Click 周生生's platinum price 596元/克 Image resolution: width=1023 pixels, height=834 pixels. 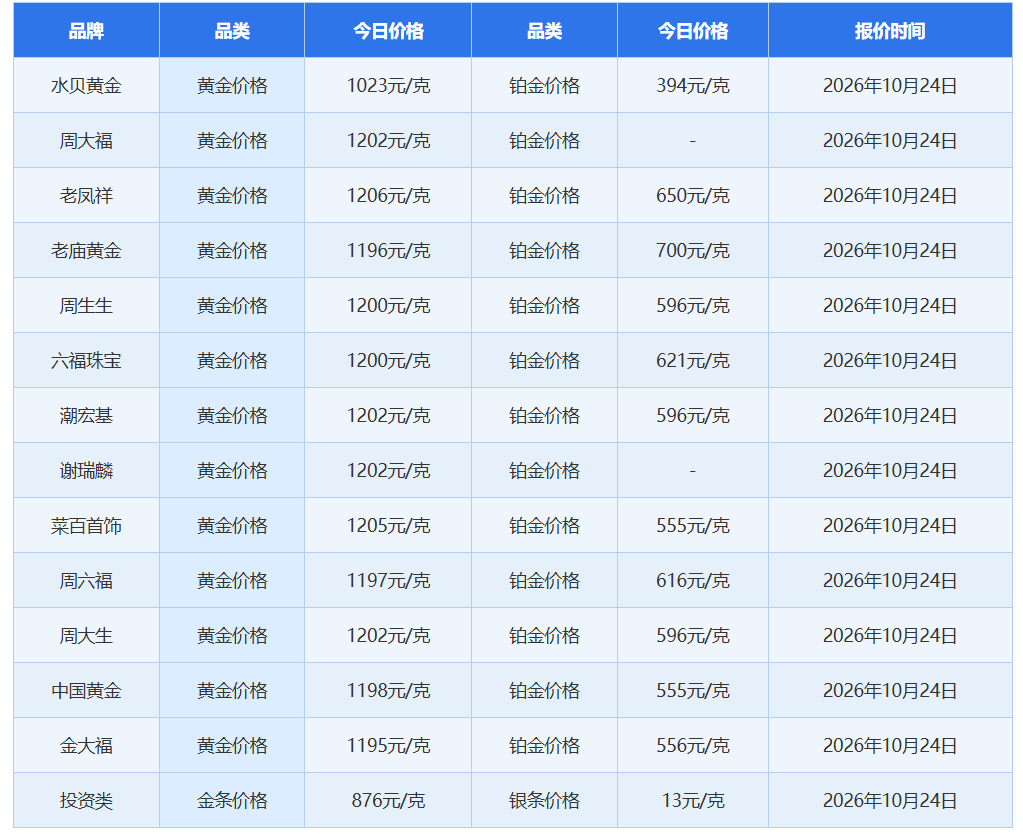pyautogui.click(x=693, y=305)
